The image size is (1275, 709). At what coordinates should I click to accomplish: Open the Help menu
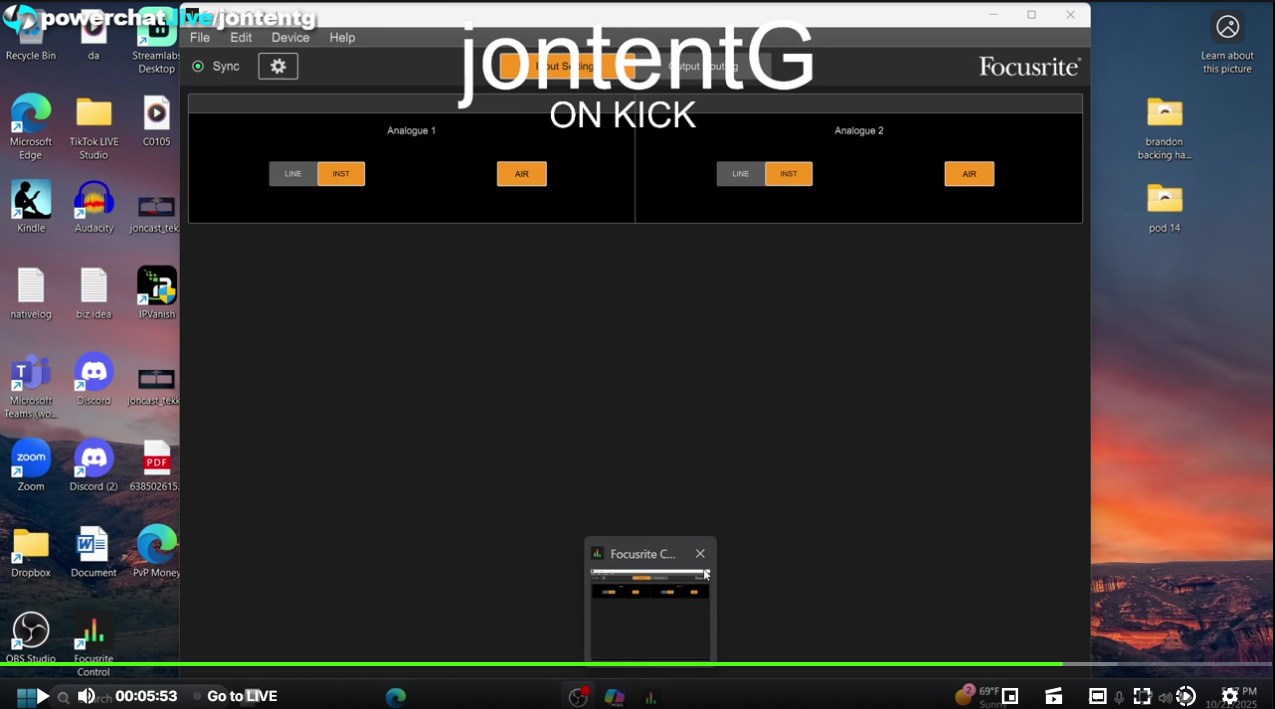tap(342, 37)
